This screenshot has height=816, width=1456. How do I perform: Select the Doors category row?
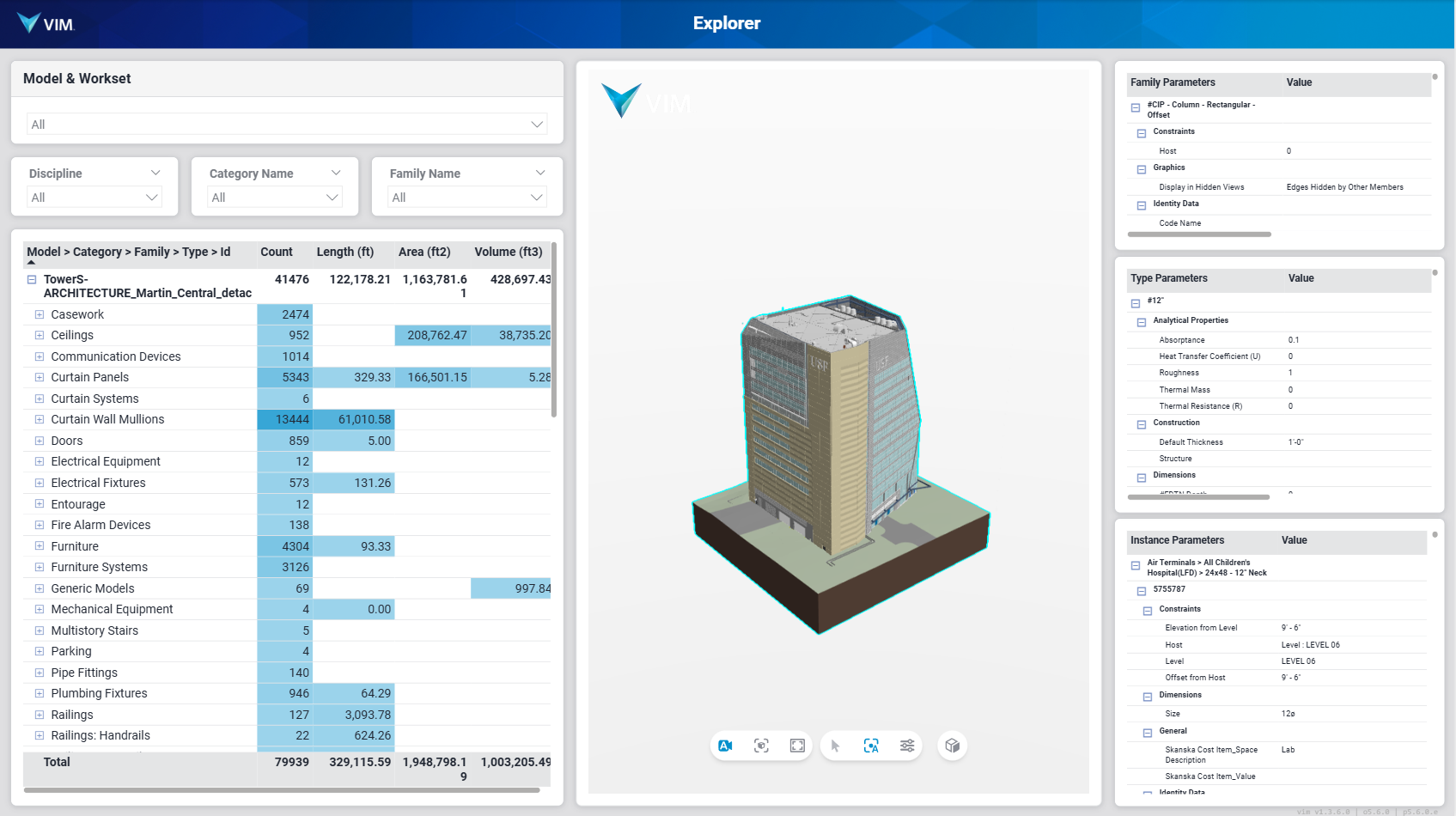coord(67,441)
